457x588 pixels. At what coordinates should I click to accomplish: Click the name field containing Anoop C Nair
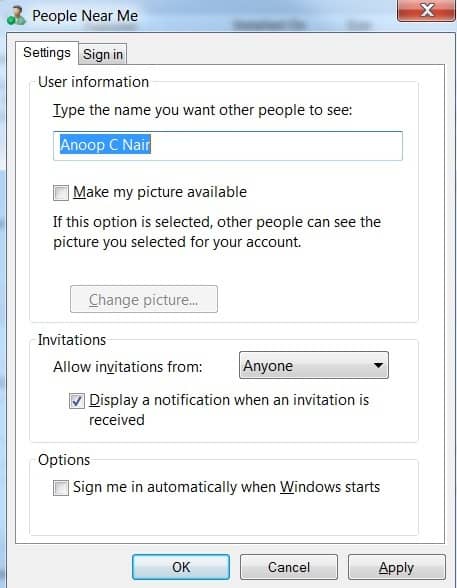coord(228,146)
